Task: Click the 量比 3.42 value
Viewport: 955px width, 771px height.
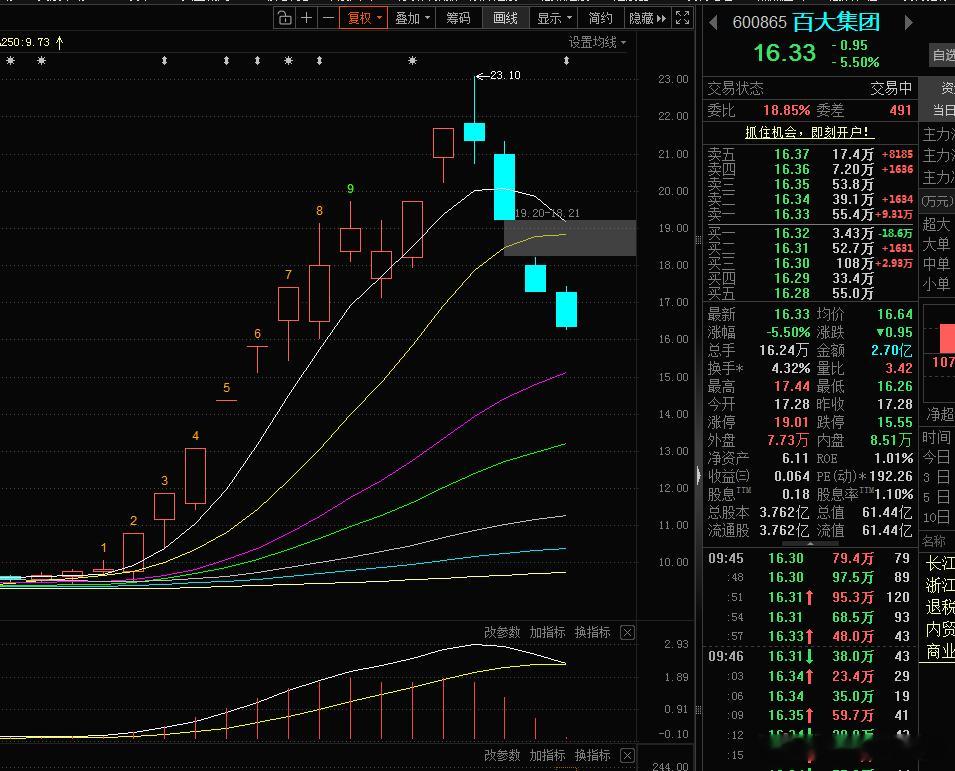Action: (898, 368)
